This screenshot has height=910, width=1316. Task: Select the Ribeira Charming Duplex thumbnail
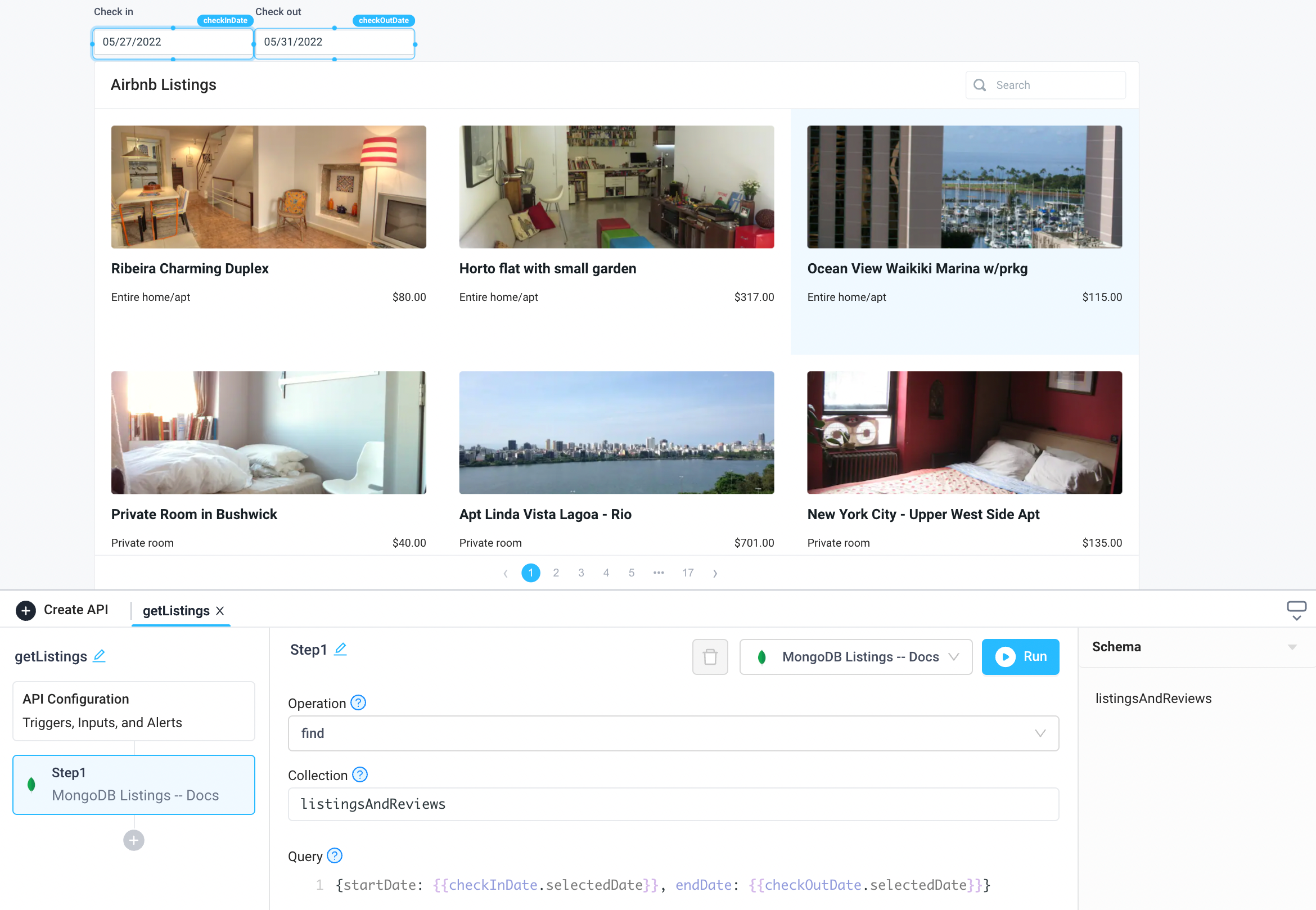(x=268, y=187)
